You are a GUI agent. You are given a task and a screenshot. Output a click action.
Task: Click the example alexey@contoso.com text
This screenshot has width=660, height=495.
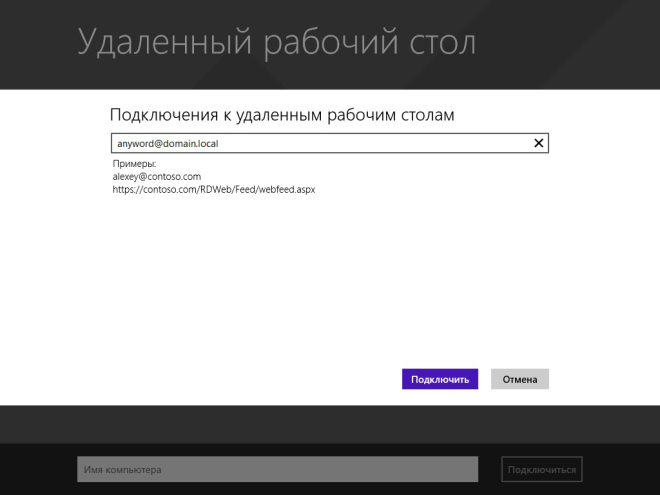coord(157,176)
